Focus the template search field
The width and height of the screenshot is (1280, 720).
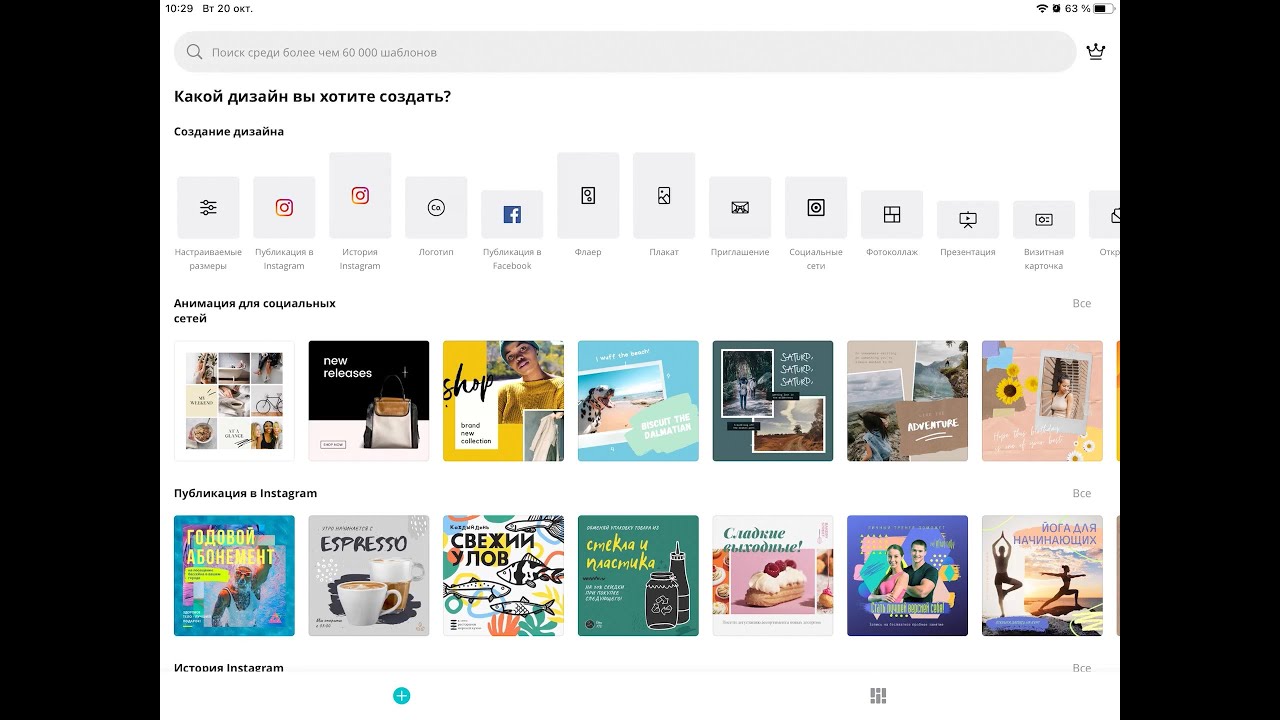[625, 52]
